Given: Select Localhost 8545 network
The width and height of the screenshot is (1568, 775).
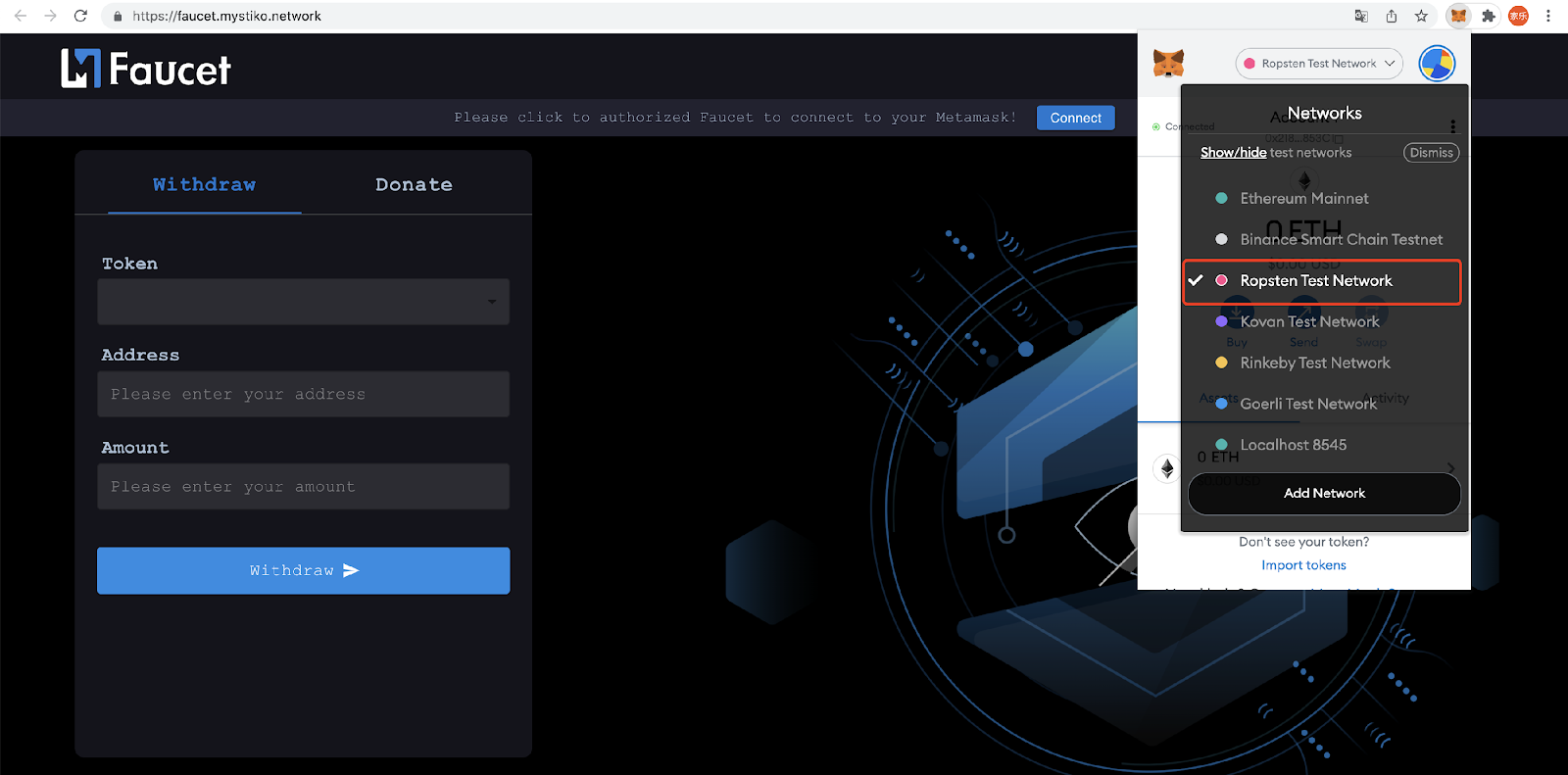Looking at the screenshot, I should click(1324, 445).
